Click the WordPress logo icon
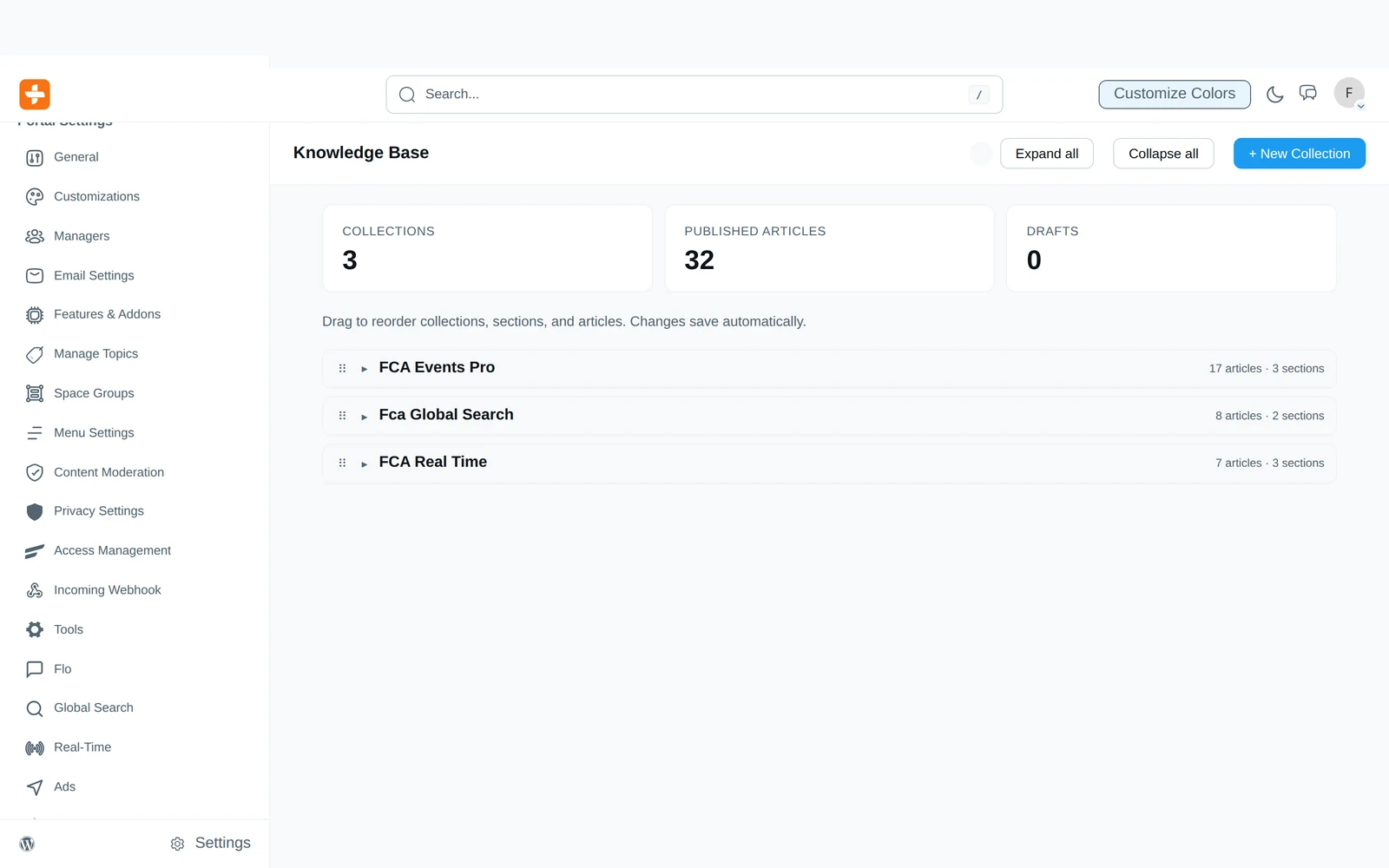This screenshot has height=868, width=1389. [28, 844]
